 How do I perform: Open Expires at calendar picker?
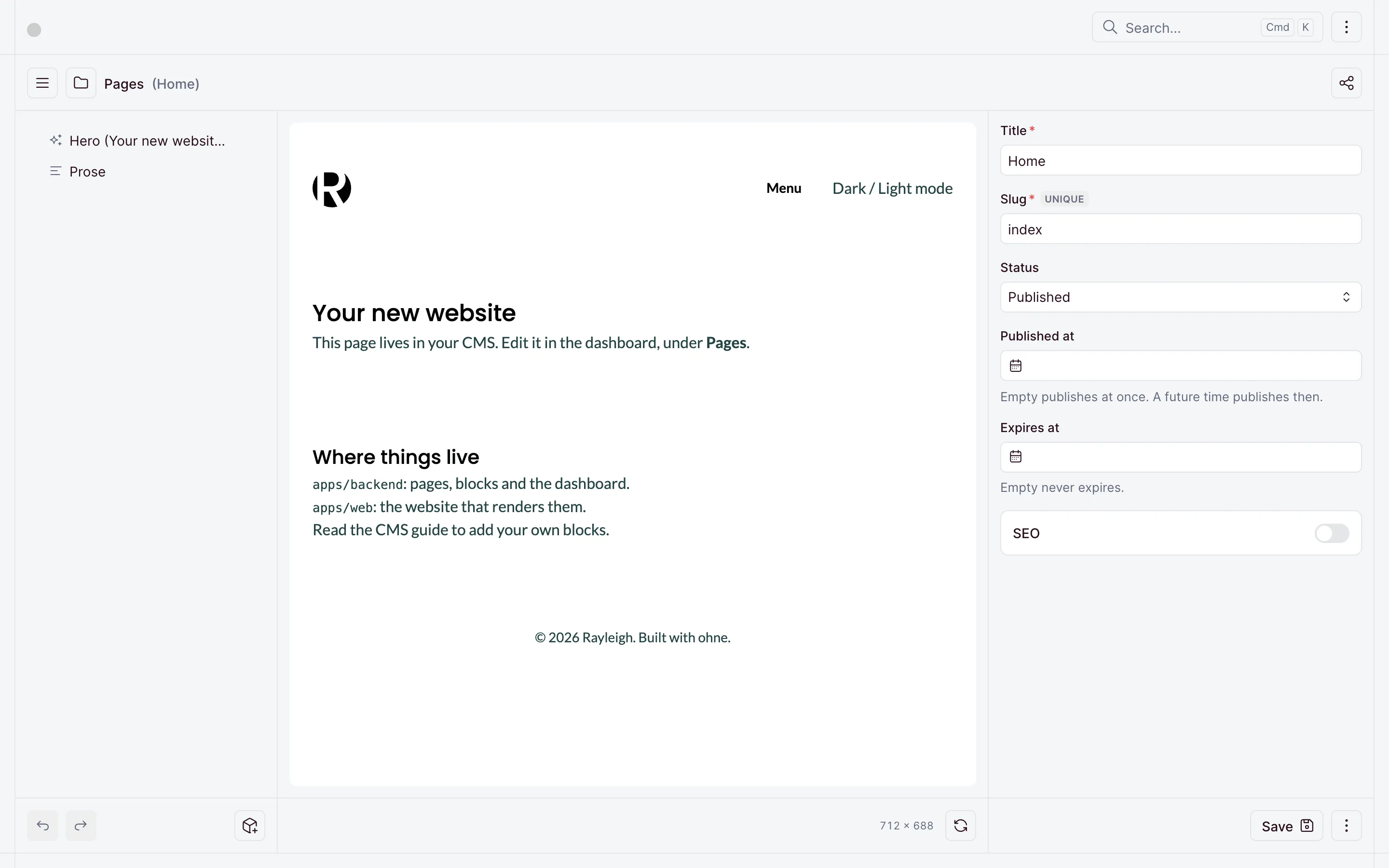tap(1016, 457)
